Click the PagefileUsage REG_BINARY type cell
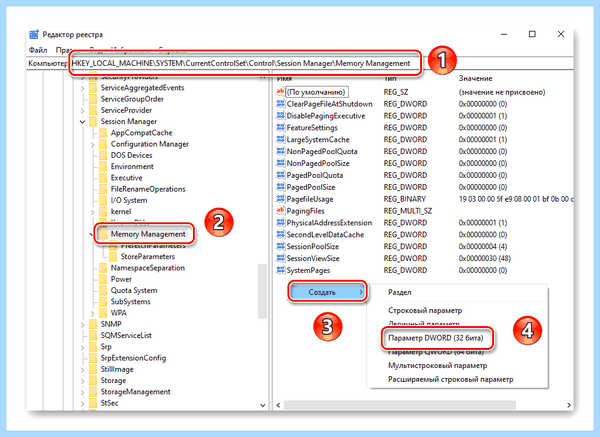600x437 pixels. (x=404, y=199)
